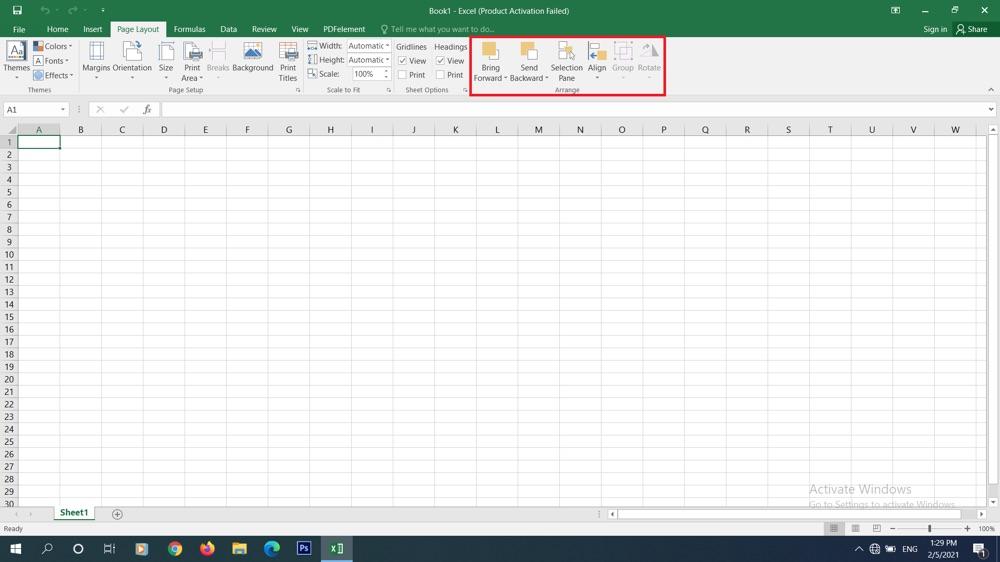The height and width of the screenshot is (562, 1000).
Task: Switch to Page Layout view in status bar
Action: pos(855,528)
